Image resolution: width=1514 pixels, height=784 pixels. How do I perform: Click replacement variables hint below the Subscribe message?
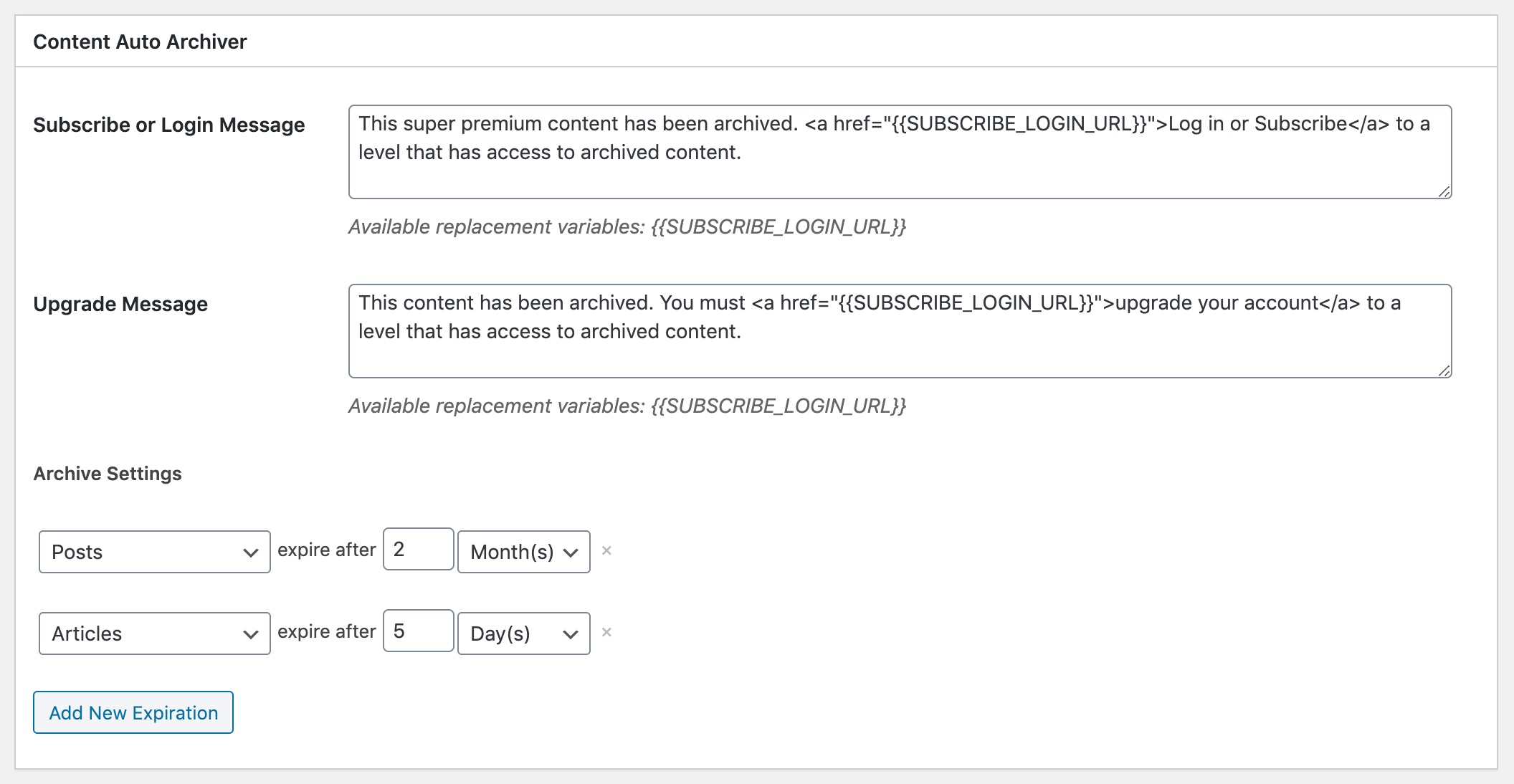click(627, 226)
